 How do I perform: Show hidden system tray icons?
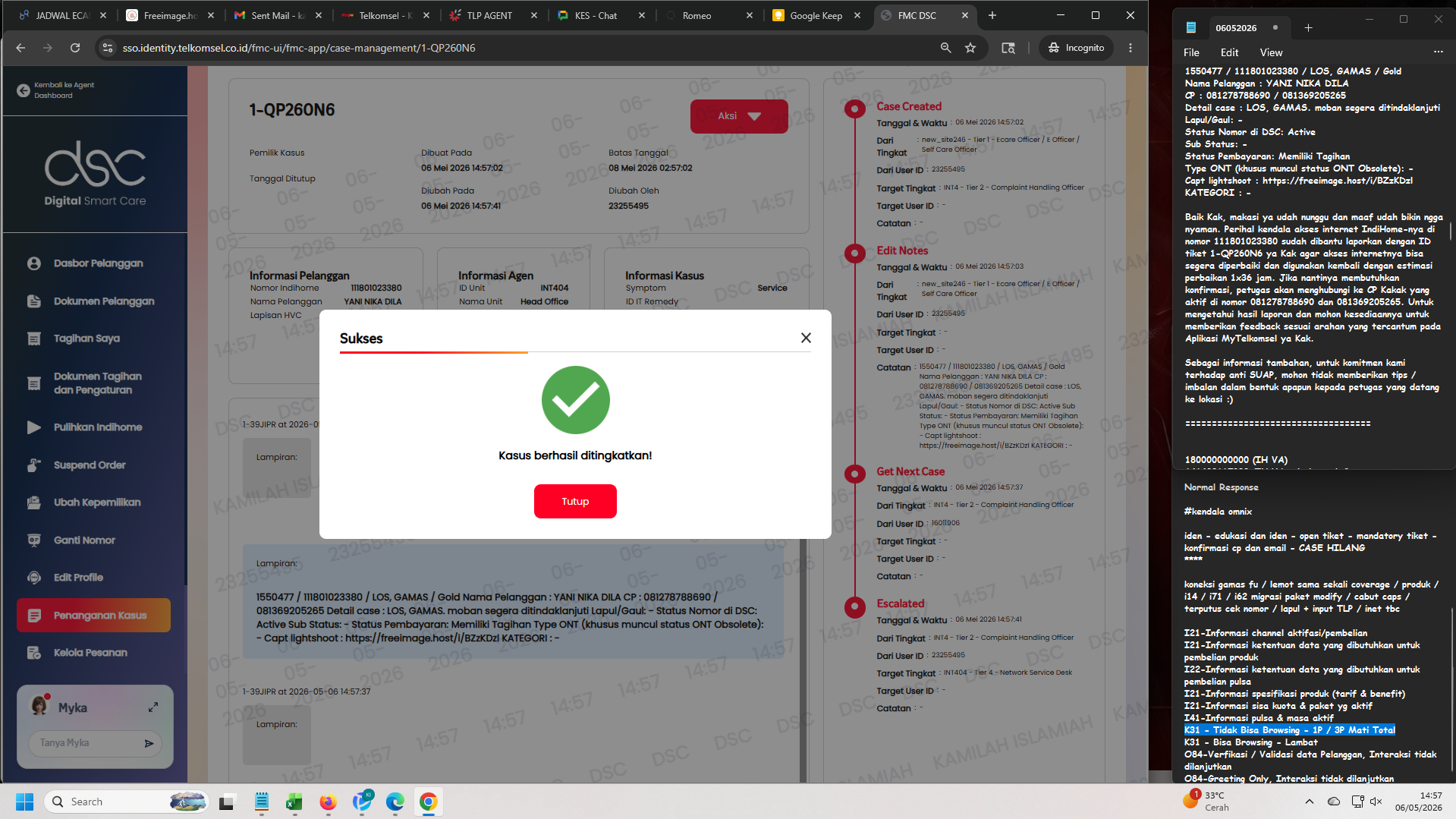coord(1309,802)
